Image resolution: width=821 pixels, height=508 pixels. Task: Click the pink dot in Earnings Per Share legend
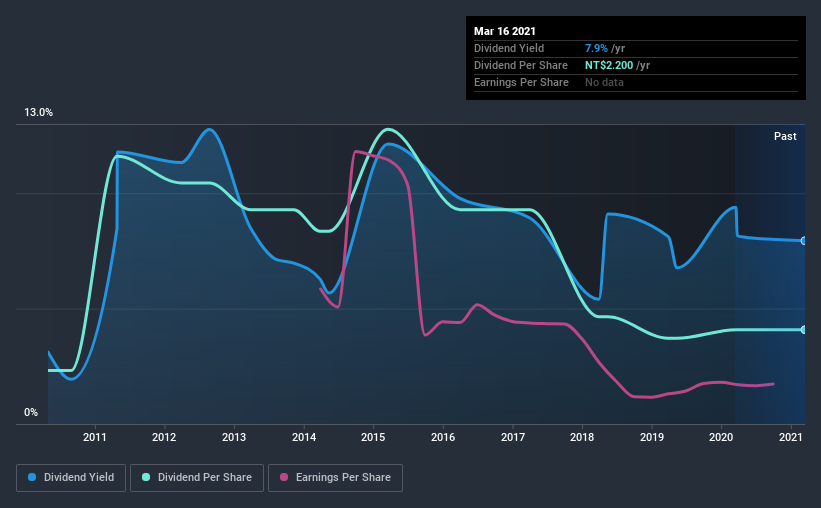pos(284,477)
